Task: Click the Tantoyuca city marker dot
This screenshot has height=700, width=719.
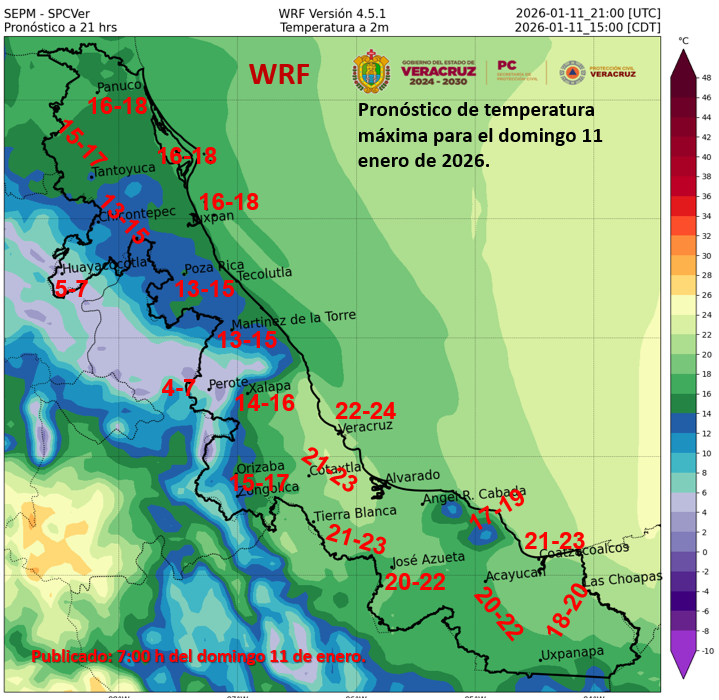Action: 92,177
